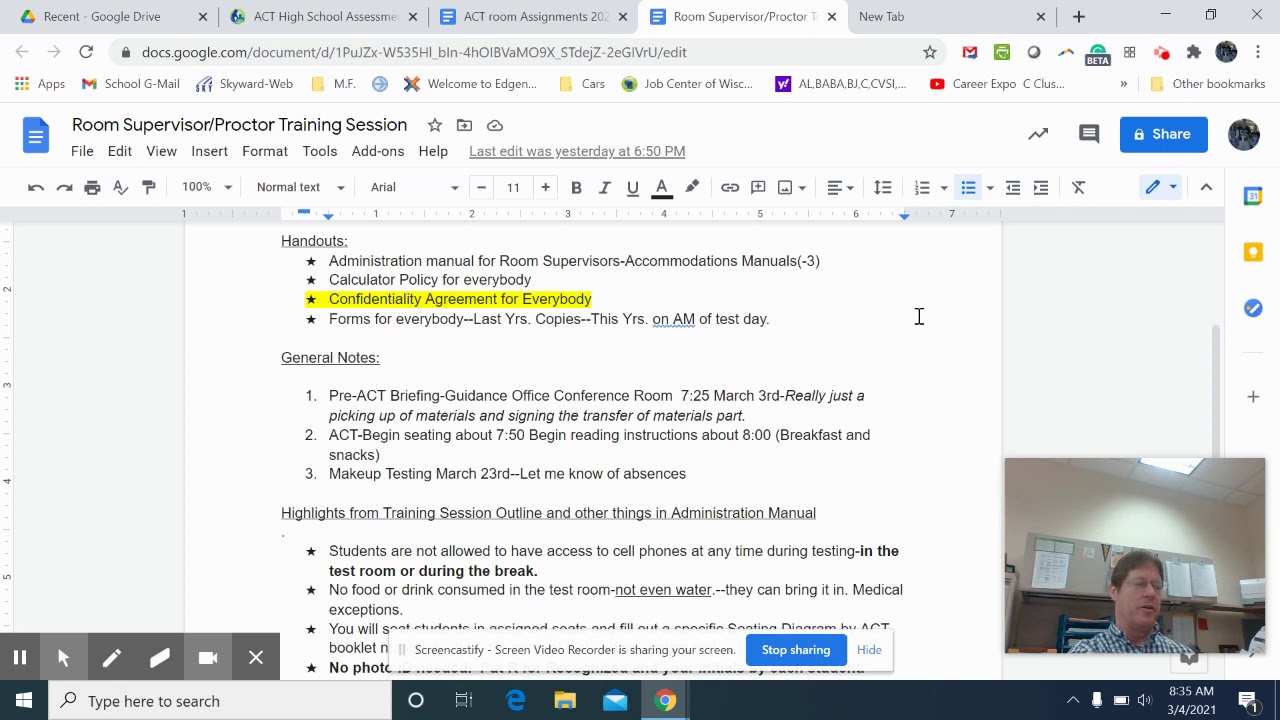The height and width of the screenshot is (720, 1280).
Task: Open Google Tasks in the side panel
Action: point(1253,308)
